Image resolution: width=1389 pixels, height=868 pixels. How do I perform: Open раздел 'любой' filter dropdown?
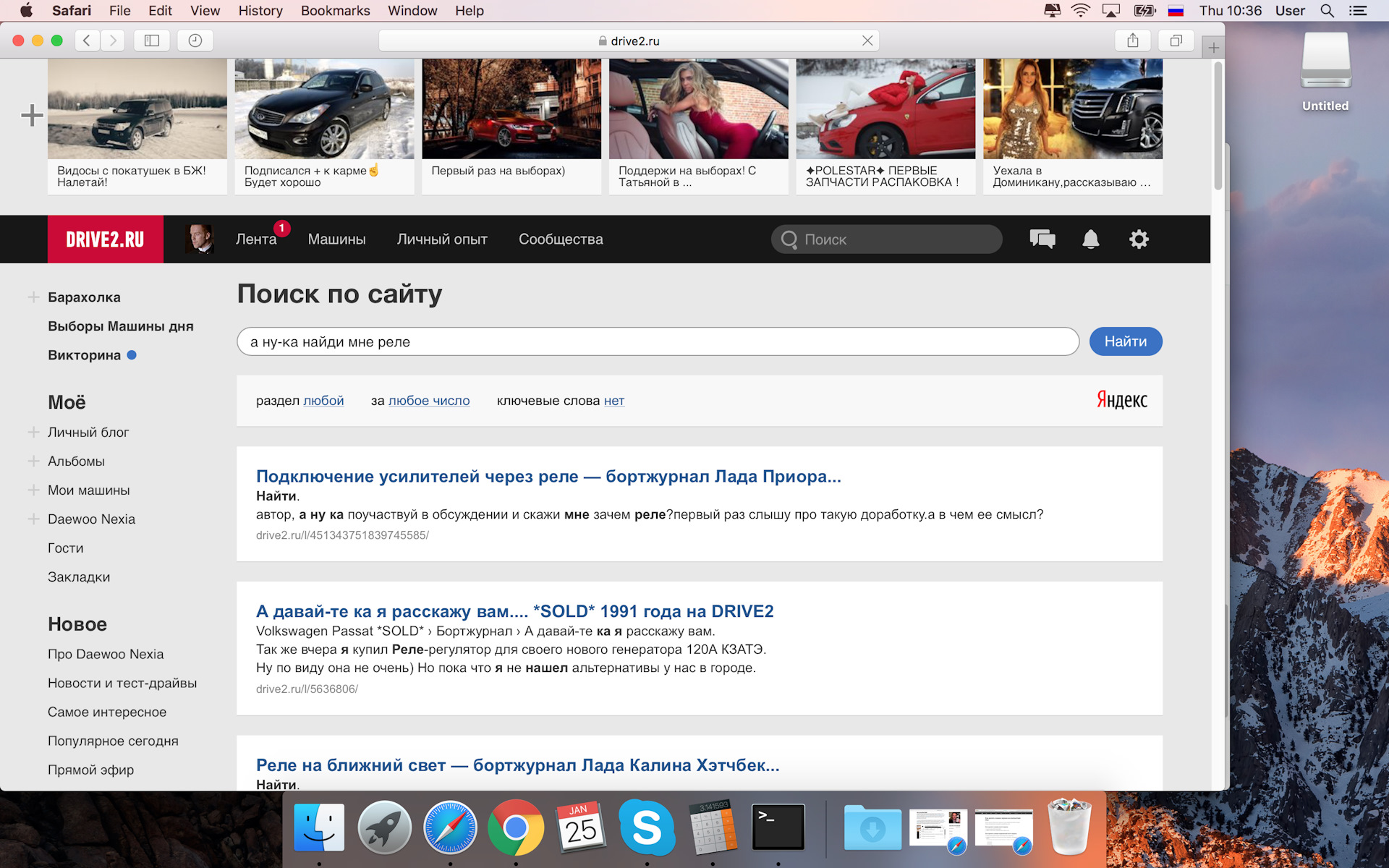(x=323, y=401)
